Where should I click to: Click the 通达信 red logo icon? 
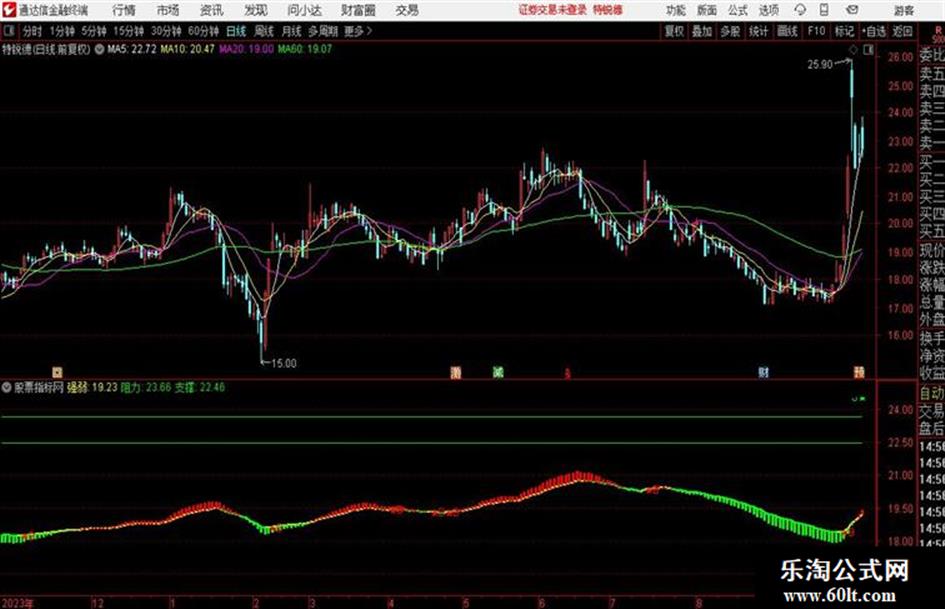9,10
